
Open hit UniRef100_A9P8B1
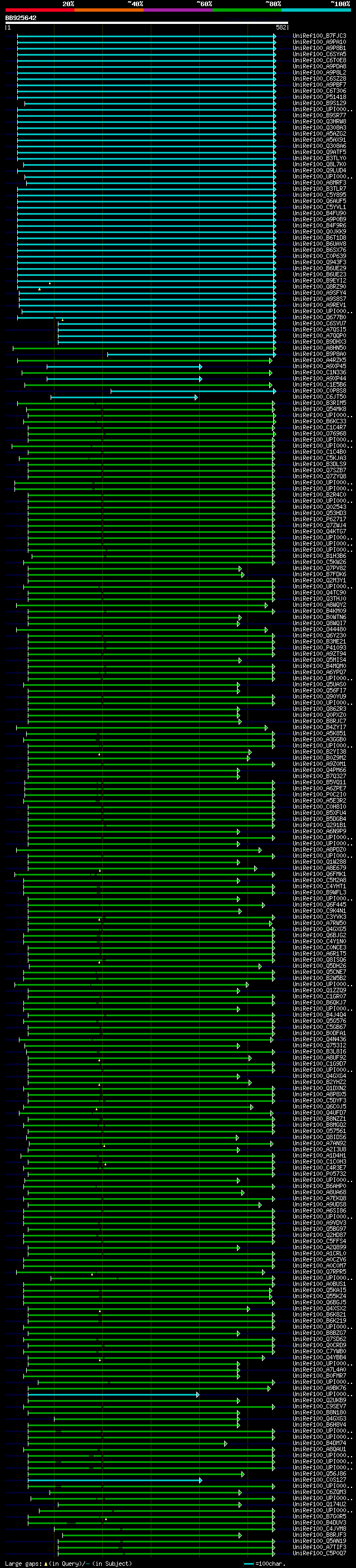[319, 48]
